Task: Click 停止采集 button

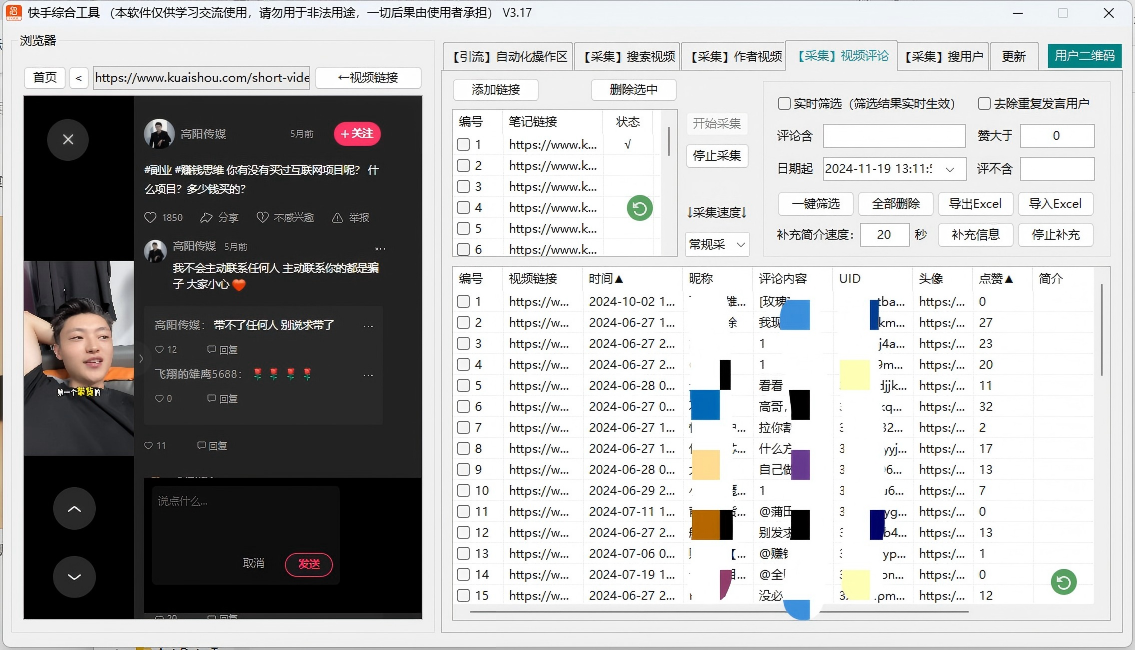Action: pos(717,156)
